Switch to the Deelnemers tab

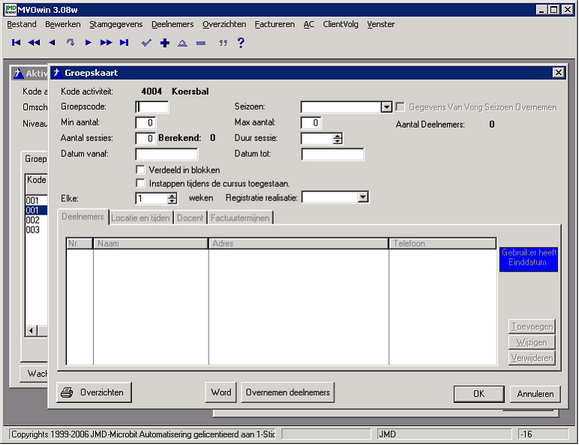pos(83,216)
